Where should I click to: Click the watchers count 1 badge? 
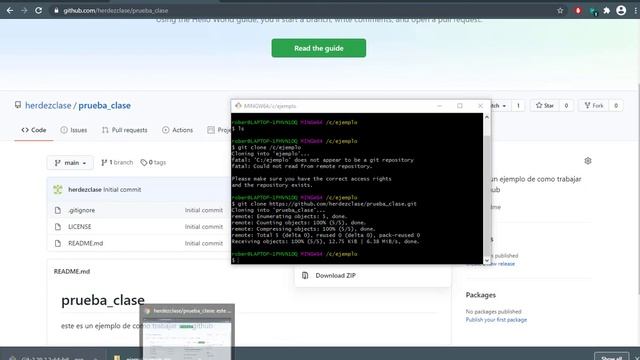coord(518,105)
